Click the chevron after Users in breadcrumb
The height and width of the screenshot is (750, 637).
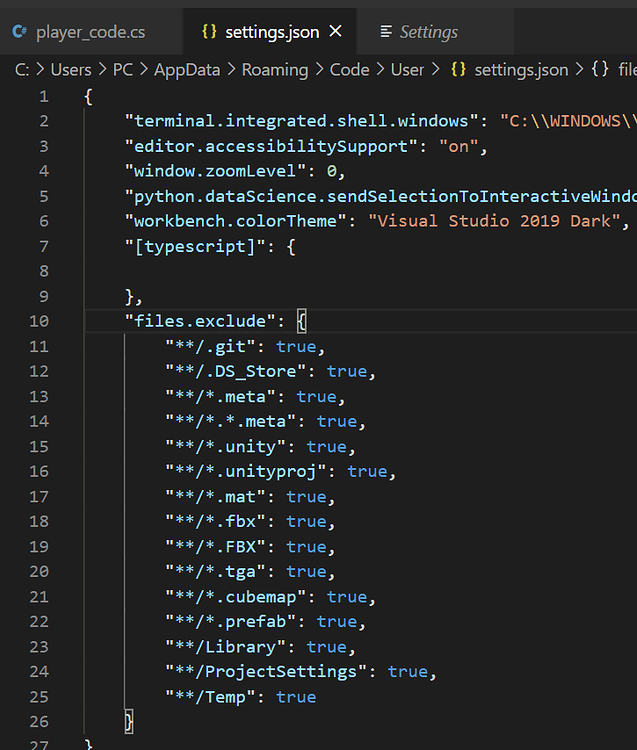[x=102, y=70]
